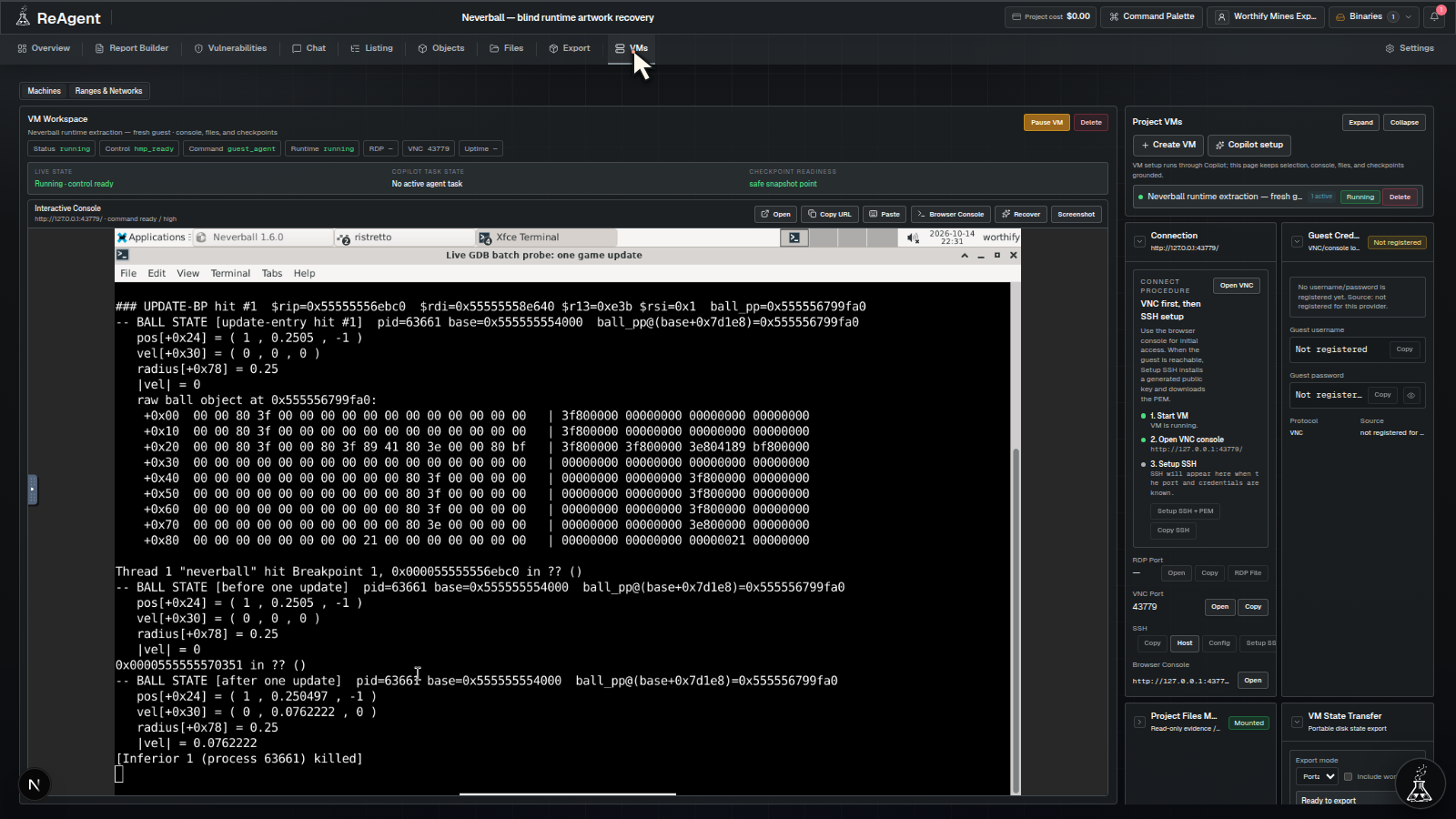Click the Setup SSH + PEM button
This screenshot has width=1456, height=819.
point(1185,511)
